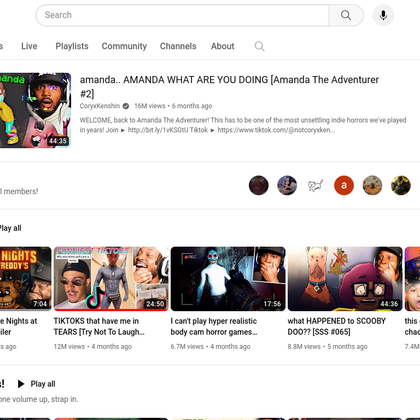Image resolution: width=420 pixels, height=420 pixels.
Task: Click the 44:36 duration badge
Action: [x=389, y=304]
